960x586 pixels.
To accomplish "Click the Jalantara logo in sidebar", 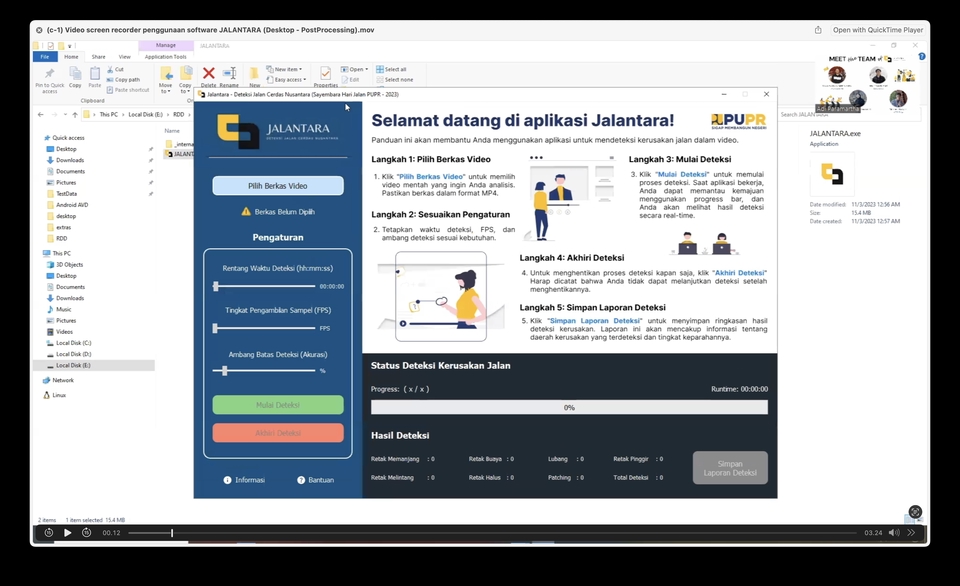I will coord(278,130).
